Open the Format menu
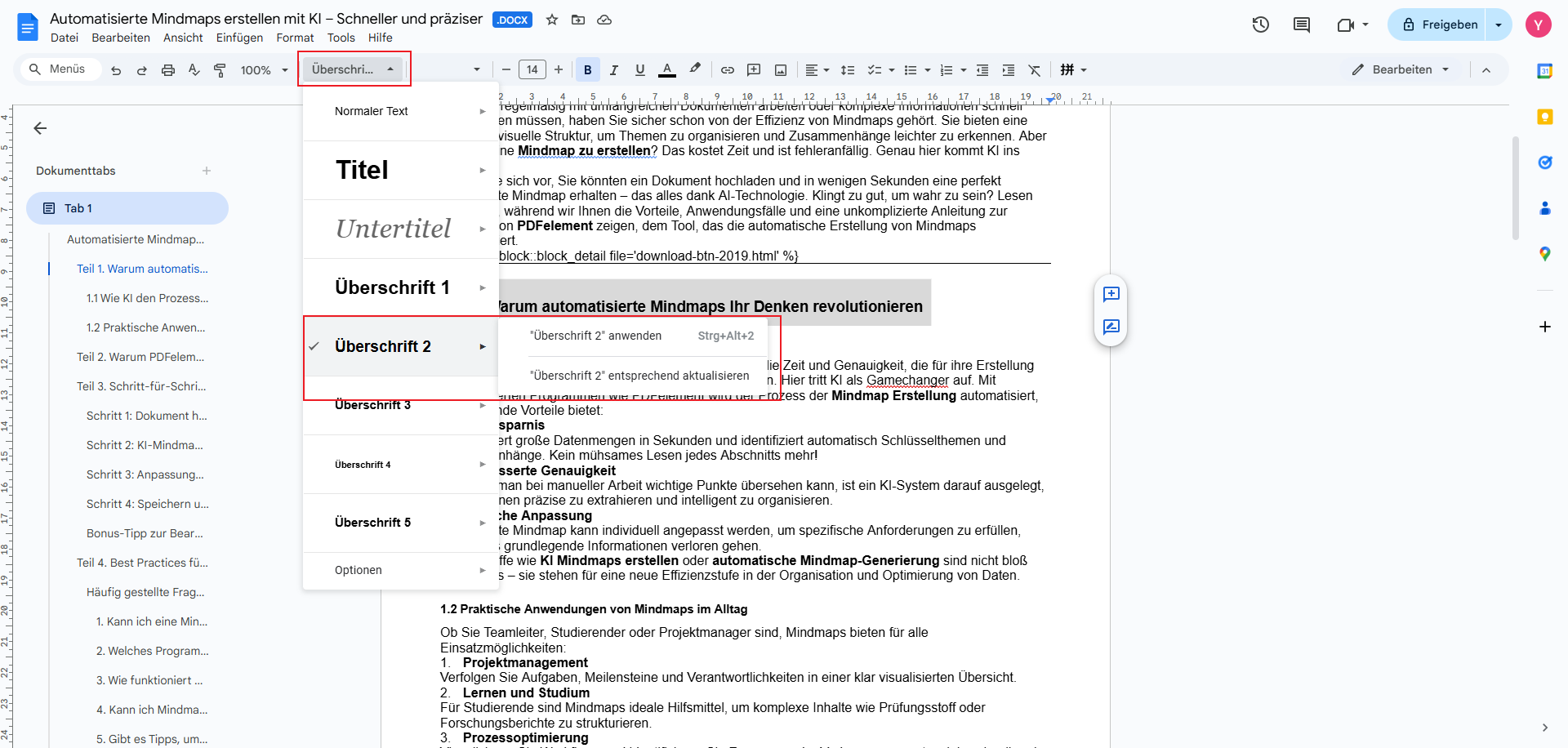The height and width of the screenshot is (748, 1568). click(295, 38)
